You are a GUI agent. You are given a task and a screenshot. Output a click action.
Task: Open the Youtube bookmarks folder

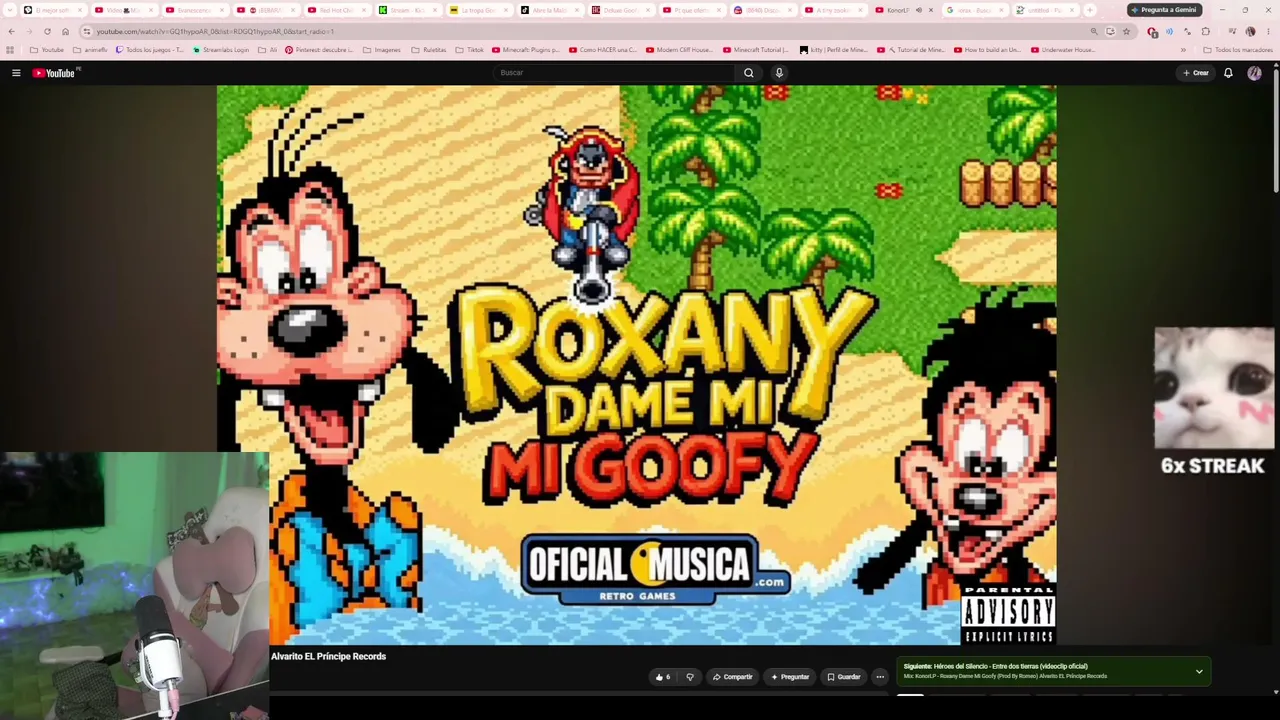[47, 50]
